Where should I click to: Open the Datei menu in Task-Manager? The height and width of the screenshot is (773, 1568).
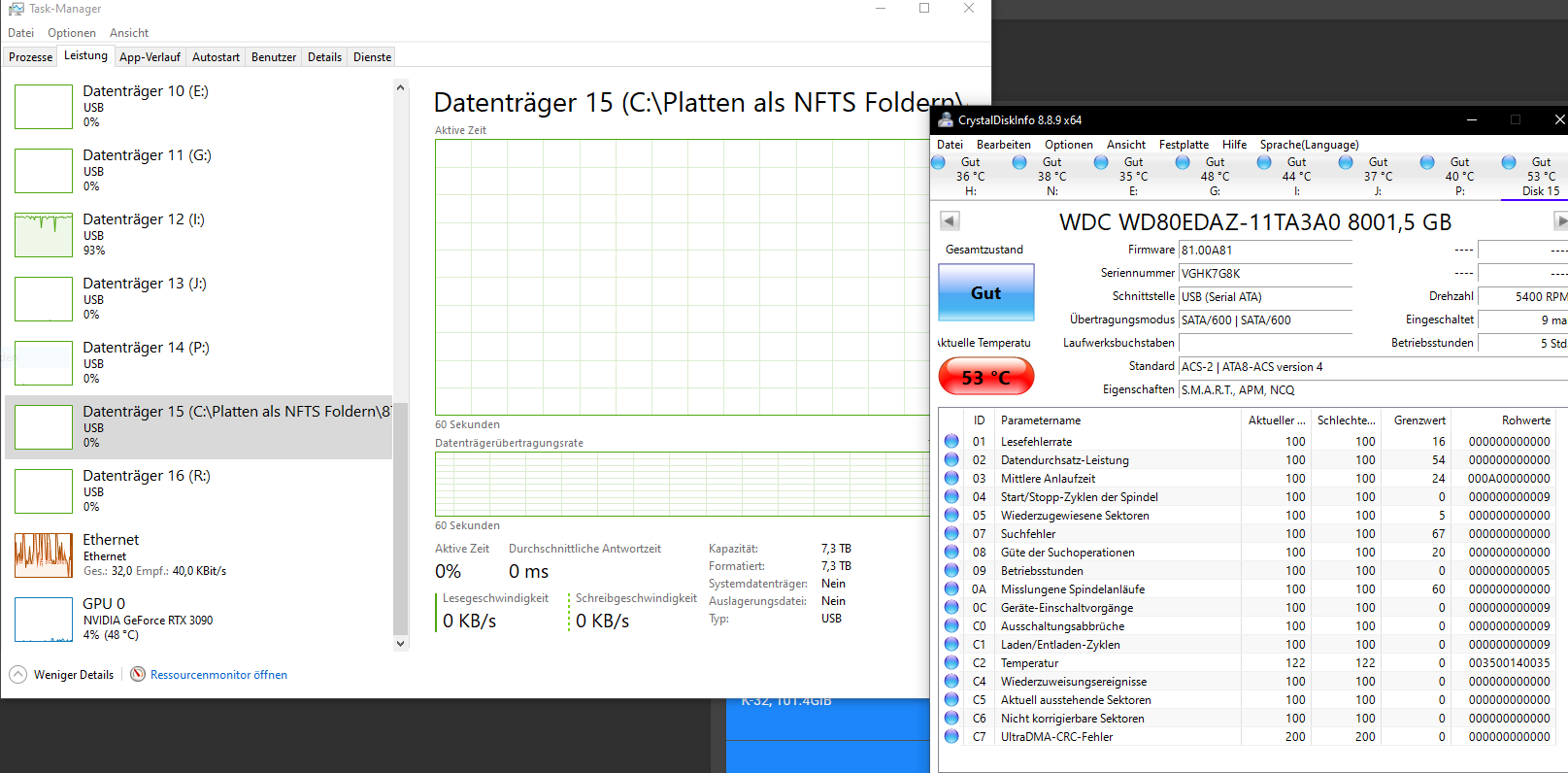[20, 33]
